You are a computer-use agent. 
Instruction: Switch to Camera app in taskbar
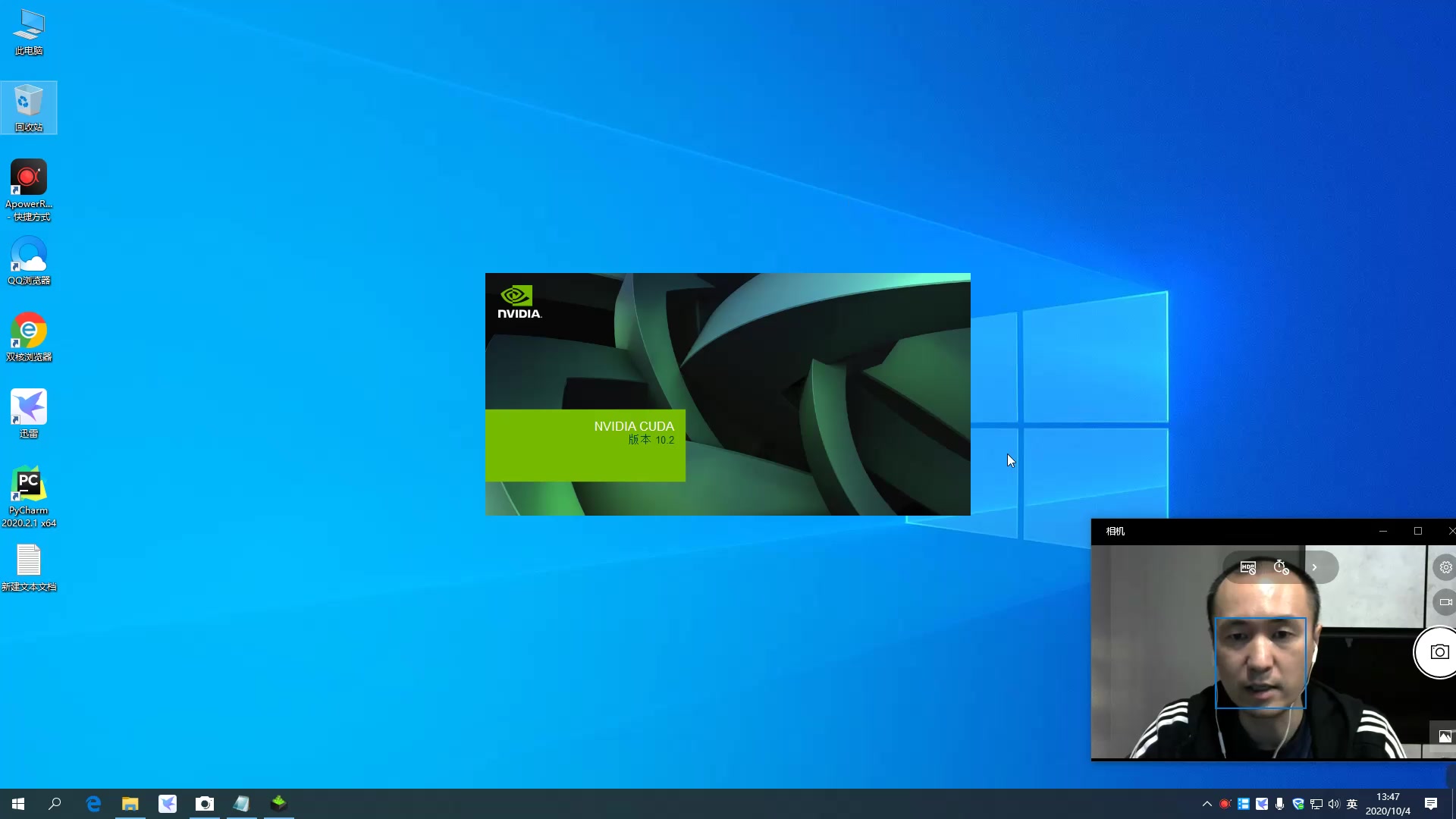(x=205, y=804)
